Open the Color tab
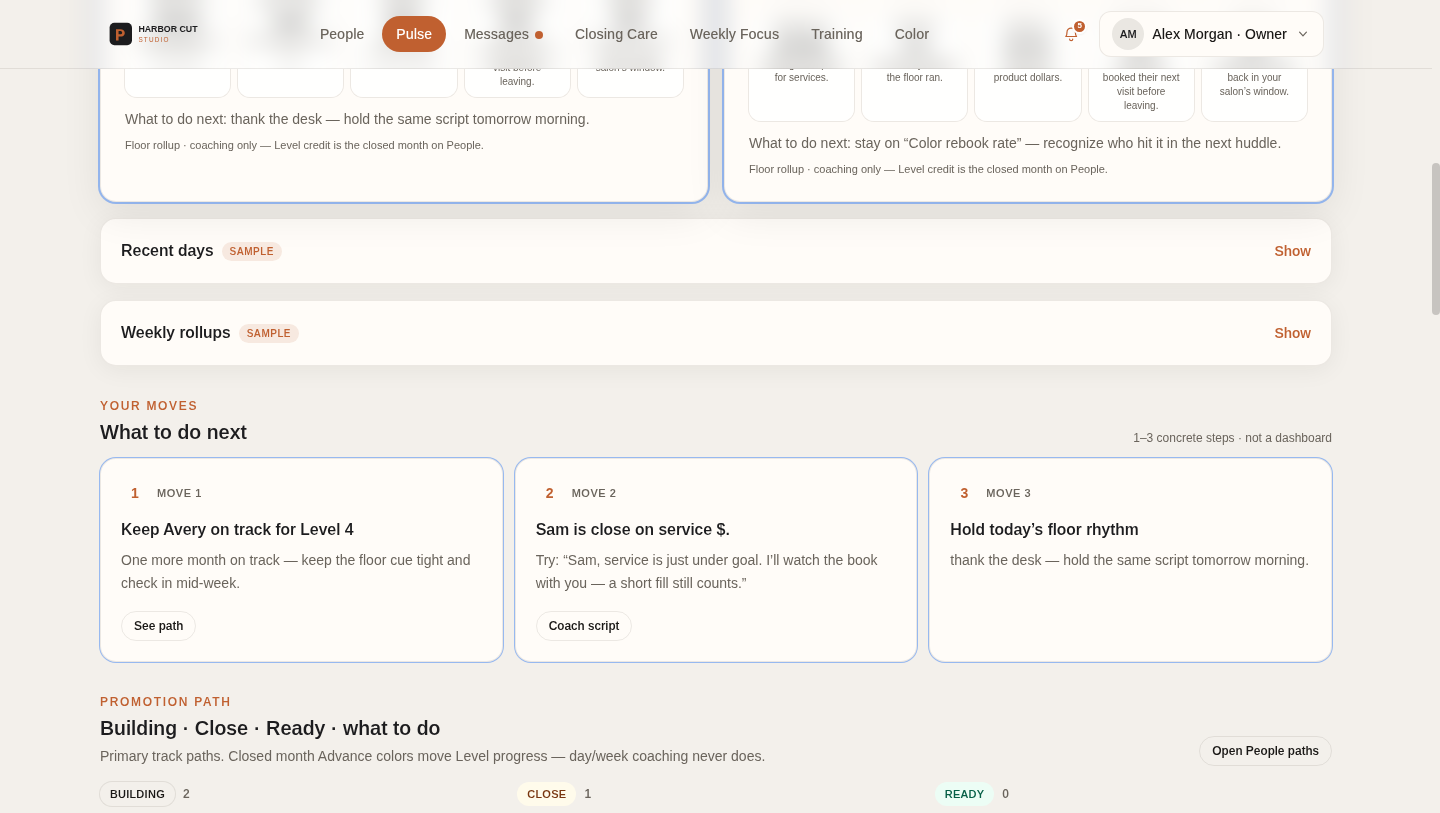The height and width of the screenshot is (813, 1440). click(912, 34)
